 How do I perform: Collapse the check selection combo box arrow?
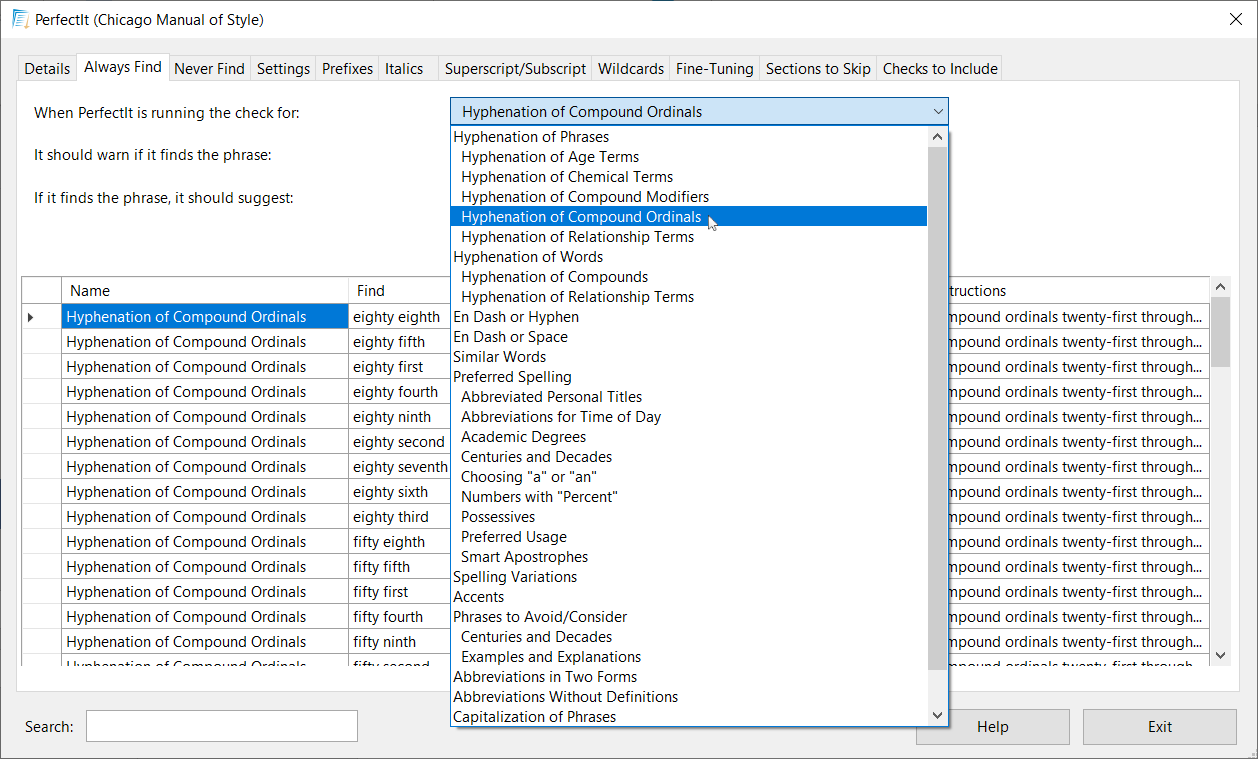[x=937, y=112]
